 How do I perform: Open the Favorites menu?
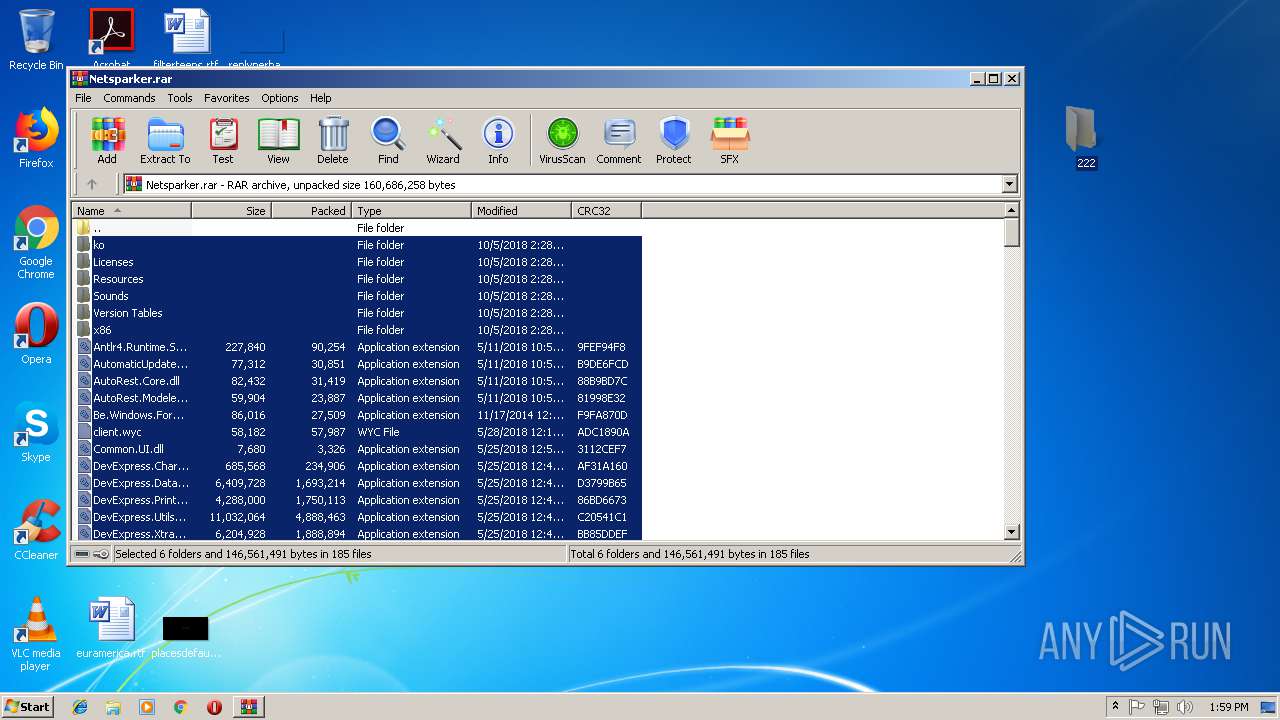pyautogui.click(x=227, y=98)
